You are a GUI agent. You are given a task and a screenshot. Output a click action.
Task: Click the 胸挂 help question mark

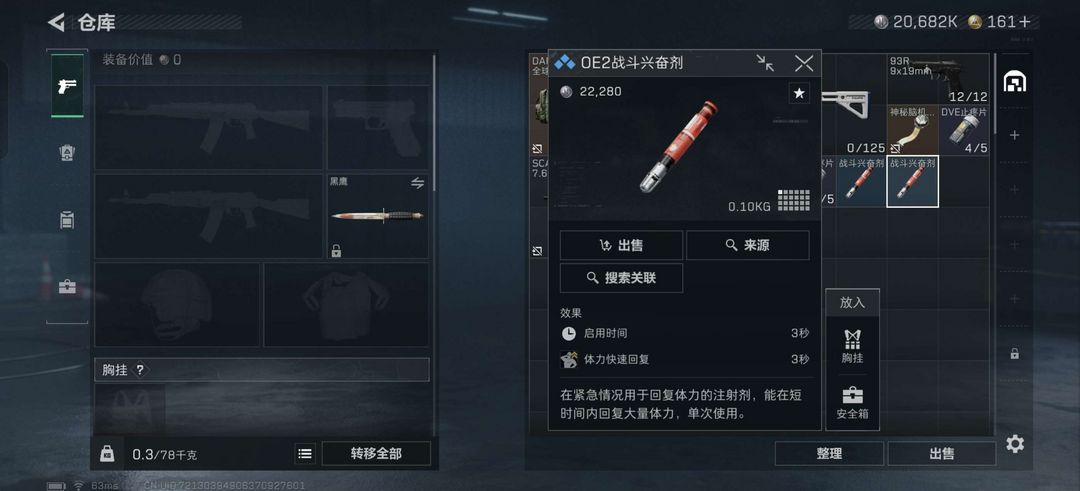tap(140, 370)
